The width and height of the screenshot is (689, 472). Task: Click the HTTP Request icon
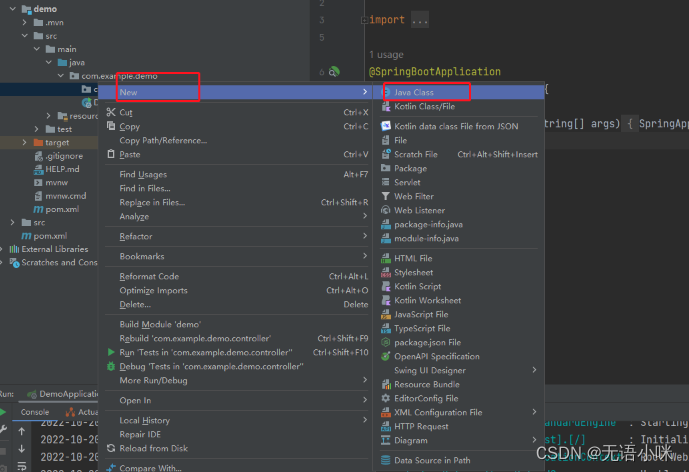click(386, 426)
